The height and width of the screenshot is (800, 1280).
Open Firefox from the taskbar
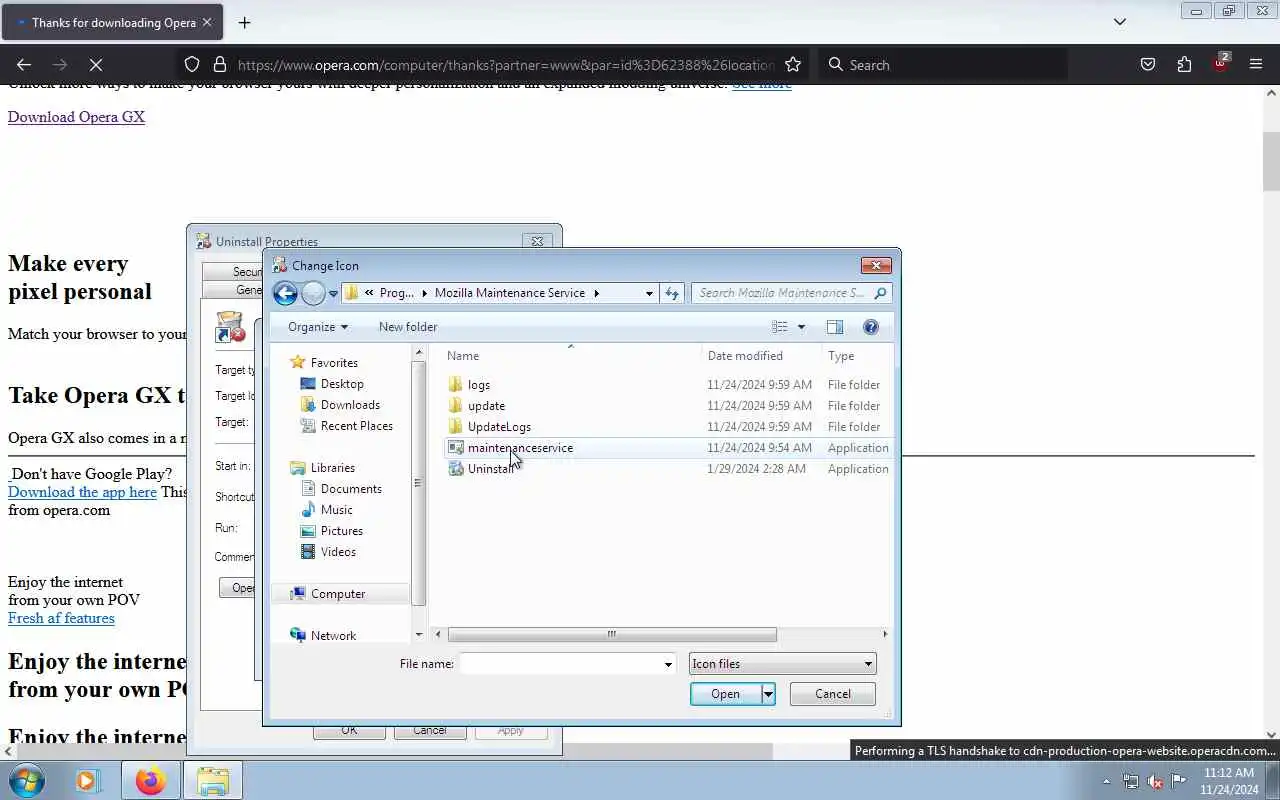pyautogui.click(x=151, y=780)
